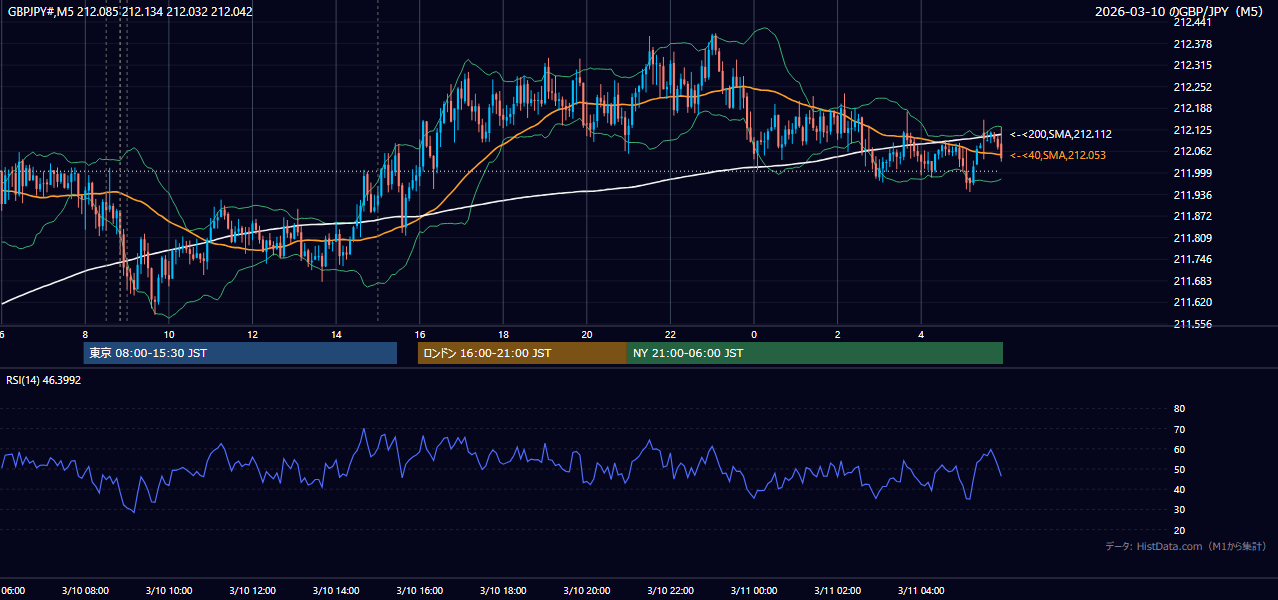Click the NY 21:00-06:00 JST session bar
The image size is (1278, 600).
coord(815,353)
